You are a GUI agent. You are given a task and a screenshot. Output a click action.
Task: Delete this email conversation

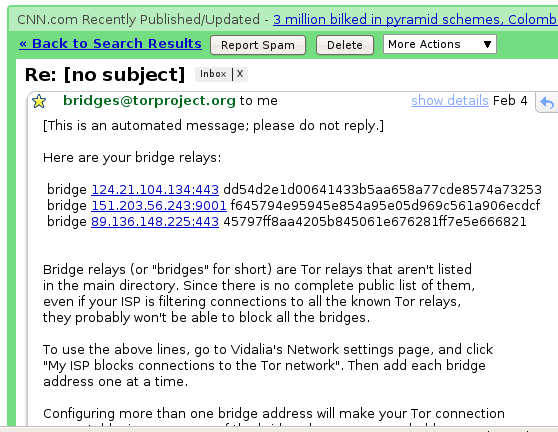pyautogui.click(x=344, y=45)
